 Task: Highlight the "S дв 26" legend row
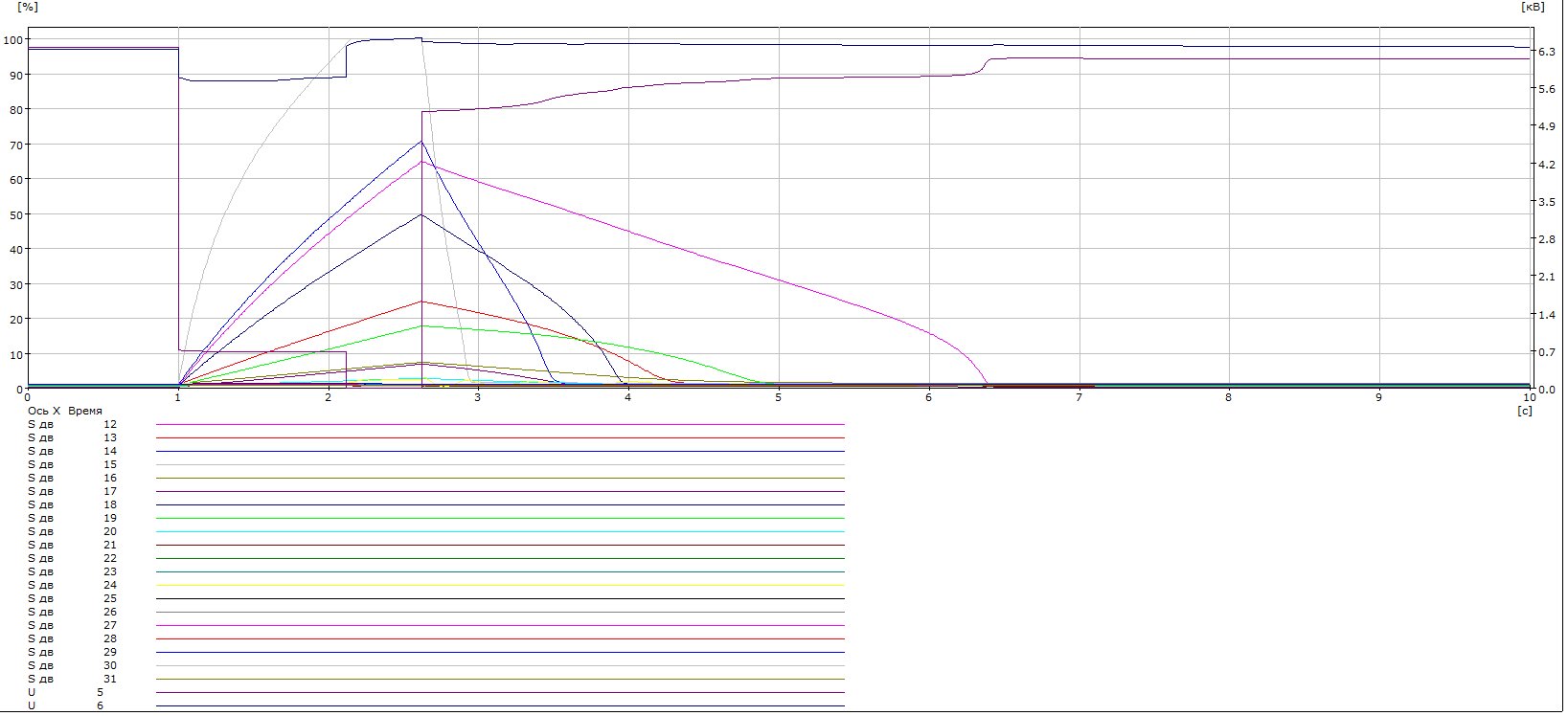436,612
